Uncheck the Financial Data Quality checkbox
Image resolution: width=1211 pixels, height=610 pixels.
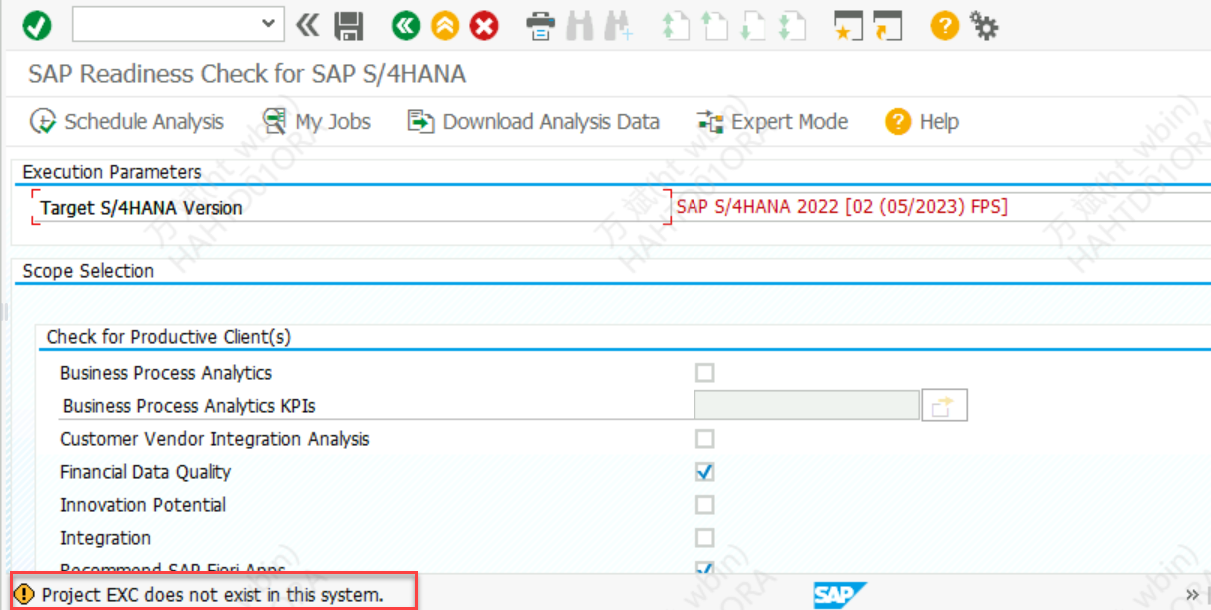[705, 472]
